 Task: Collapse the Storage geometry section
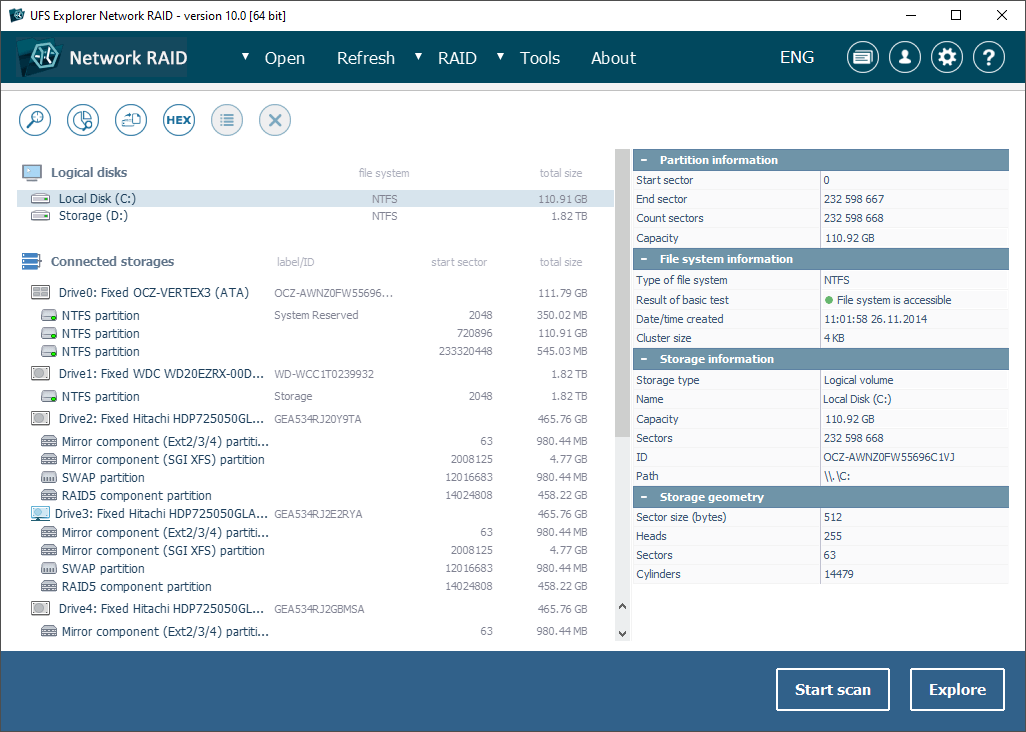(644, 497)
